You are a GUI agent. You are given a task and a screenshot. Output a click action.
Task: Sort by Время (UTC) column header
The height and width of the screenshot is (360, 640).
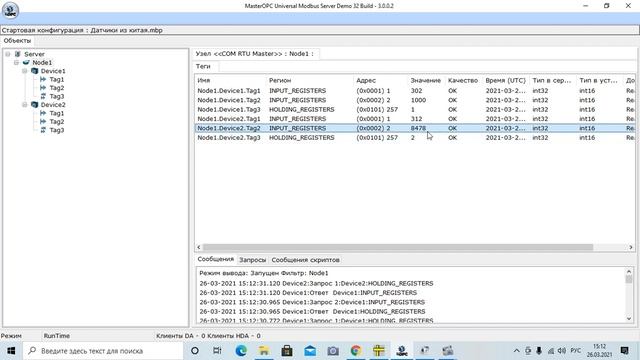coord(506,80)
